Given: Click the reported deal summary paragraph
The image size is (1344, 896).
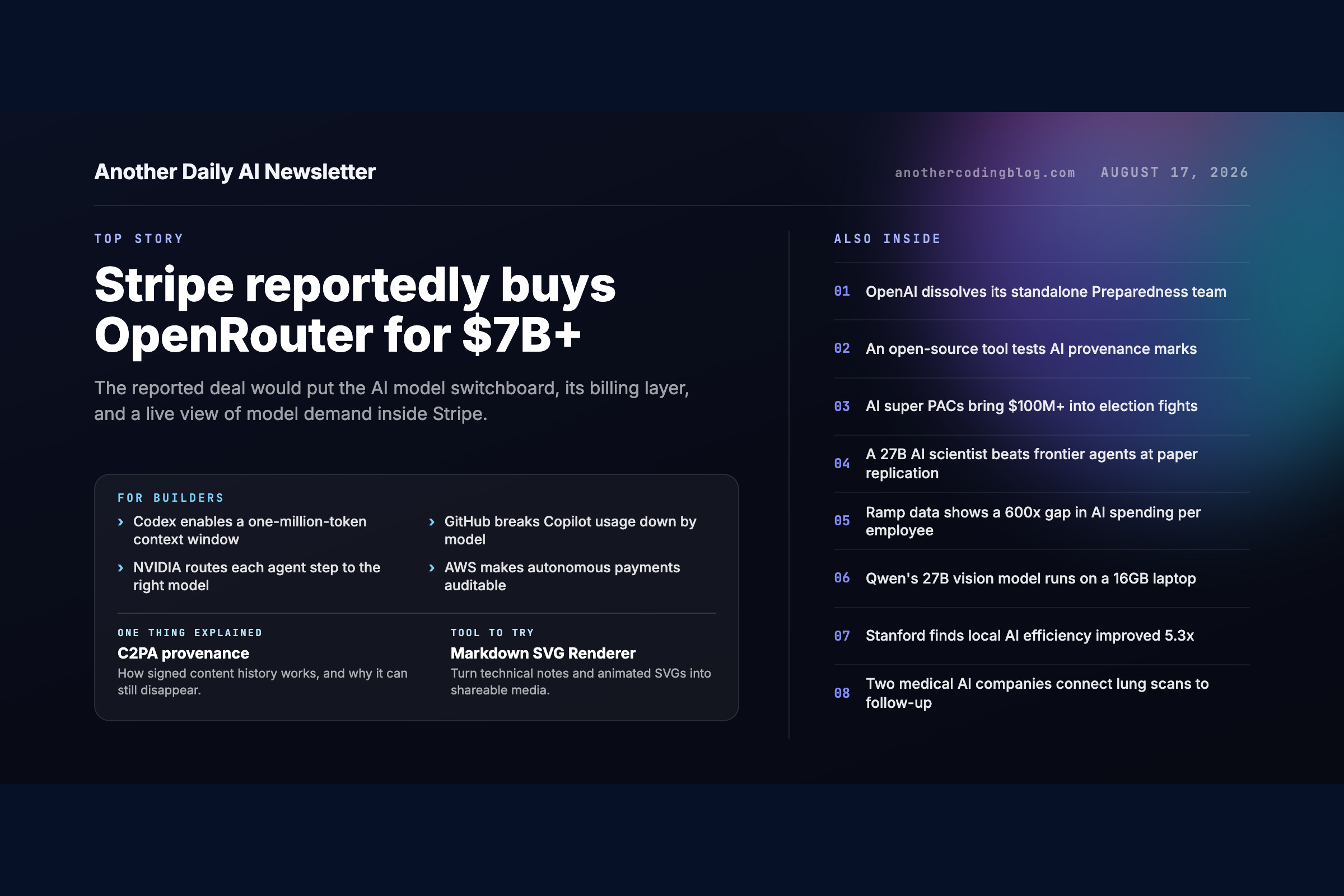Looking at the screenshot, I should 391,400.
